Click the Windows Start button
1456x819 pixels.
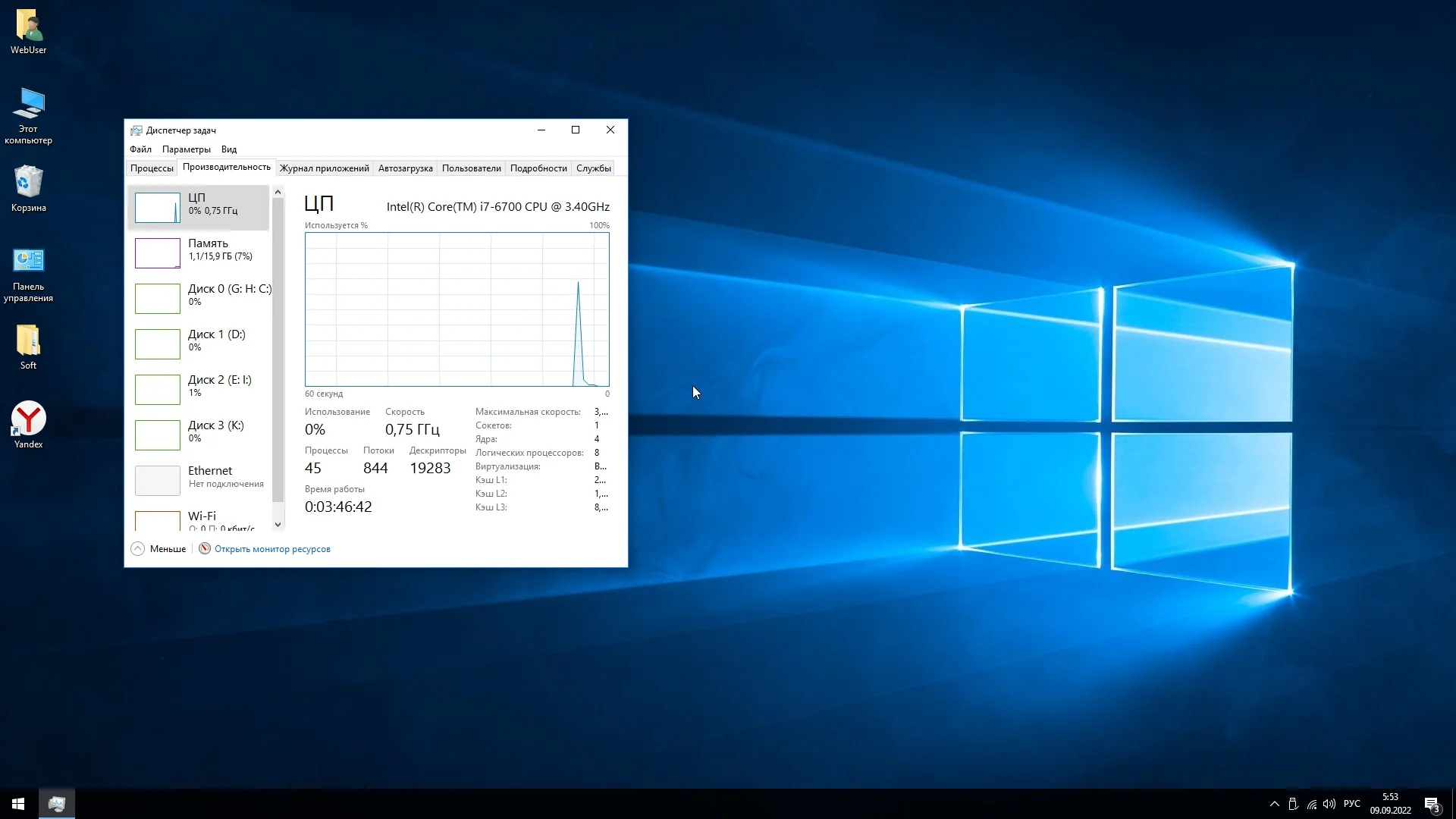(18, 804)
